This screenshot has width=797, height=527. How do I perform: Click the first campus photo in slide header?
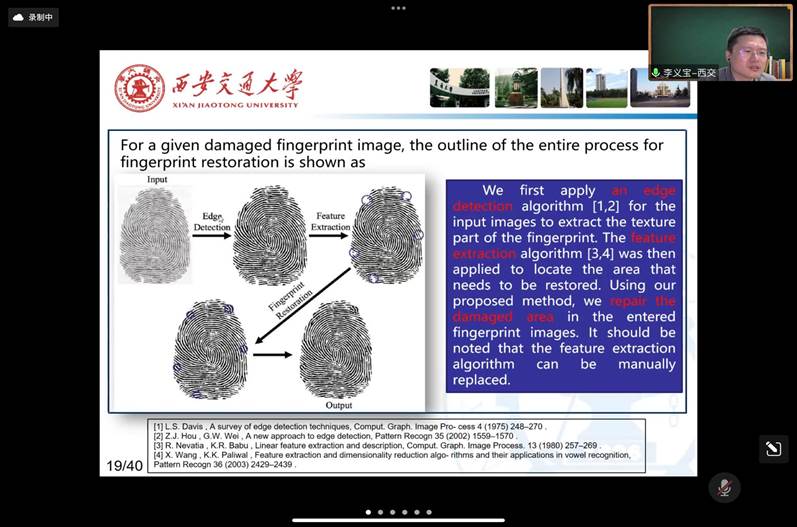(x=459, y=88)
